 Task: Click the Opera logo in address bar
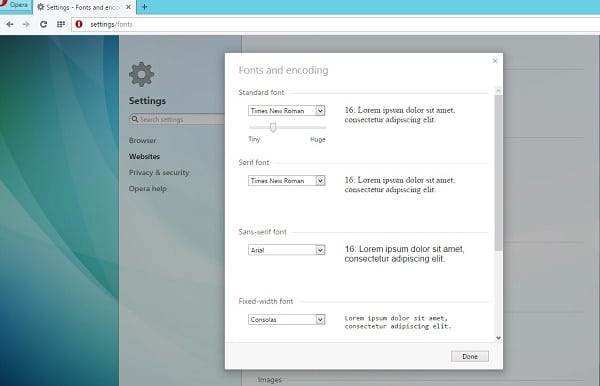pos(79,24)
